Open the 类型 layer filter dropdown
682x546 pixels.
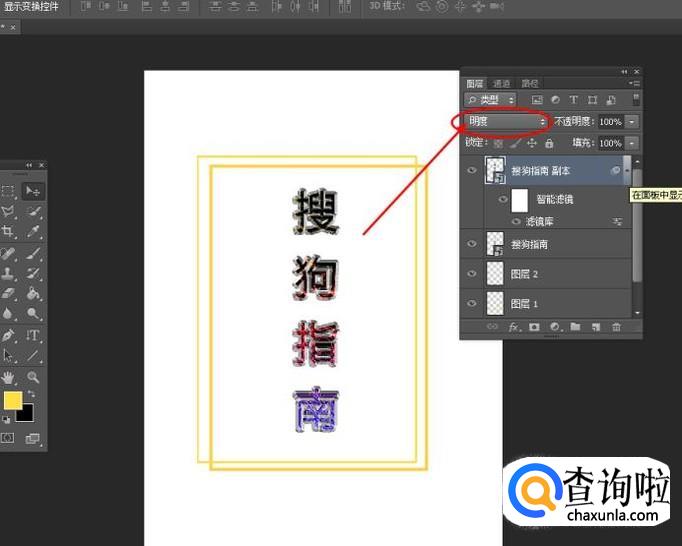491,100
